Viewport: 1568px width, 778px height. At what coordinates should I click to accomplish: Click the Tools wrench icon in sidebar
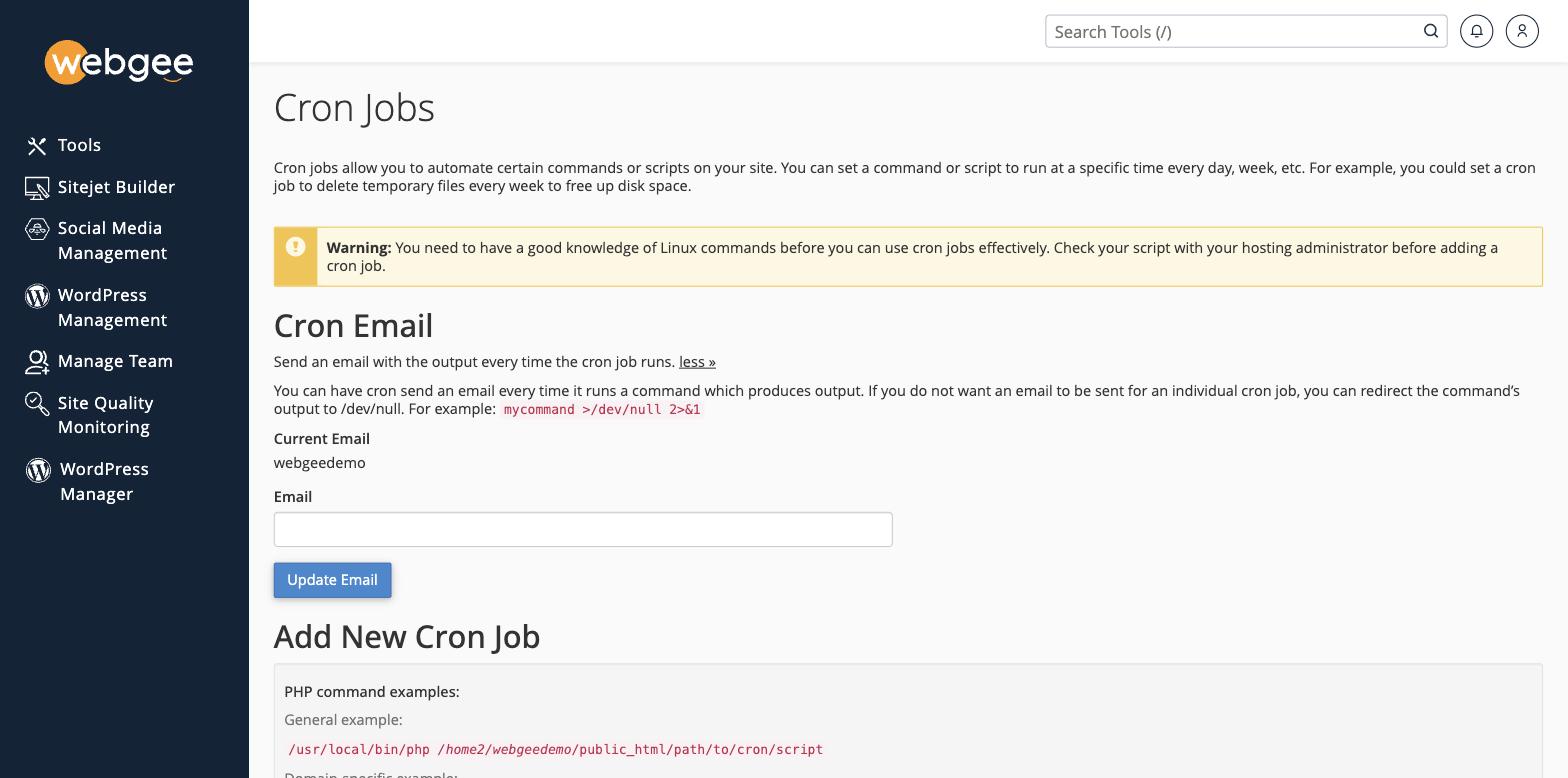click(x=37, y=146)
